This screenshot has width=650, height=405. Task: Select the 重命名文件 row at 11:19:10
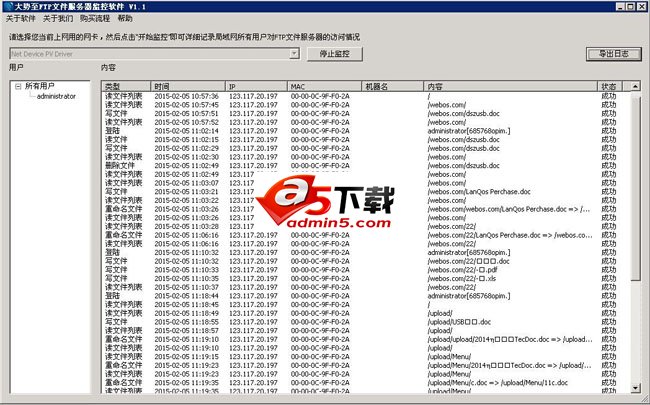click(x=366, y=339)
